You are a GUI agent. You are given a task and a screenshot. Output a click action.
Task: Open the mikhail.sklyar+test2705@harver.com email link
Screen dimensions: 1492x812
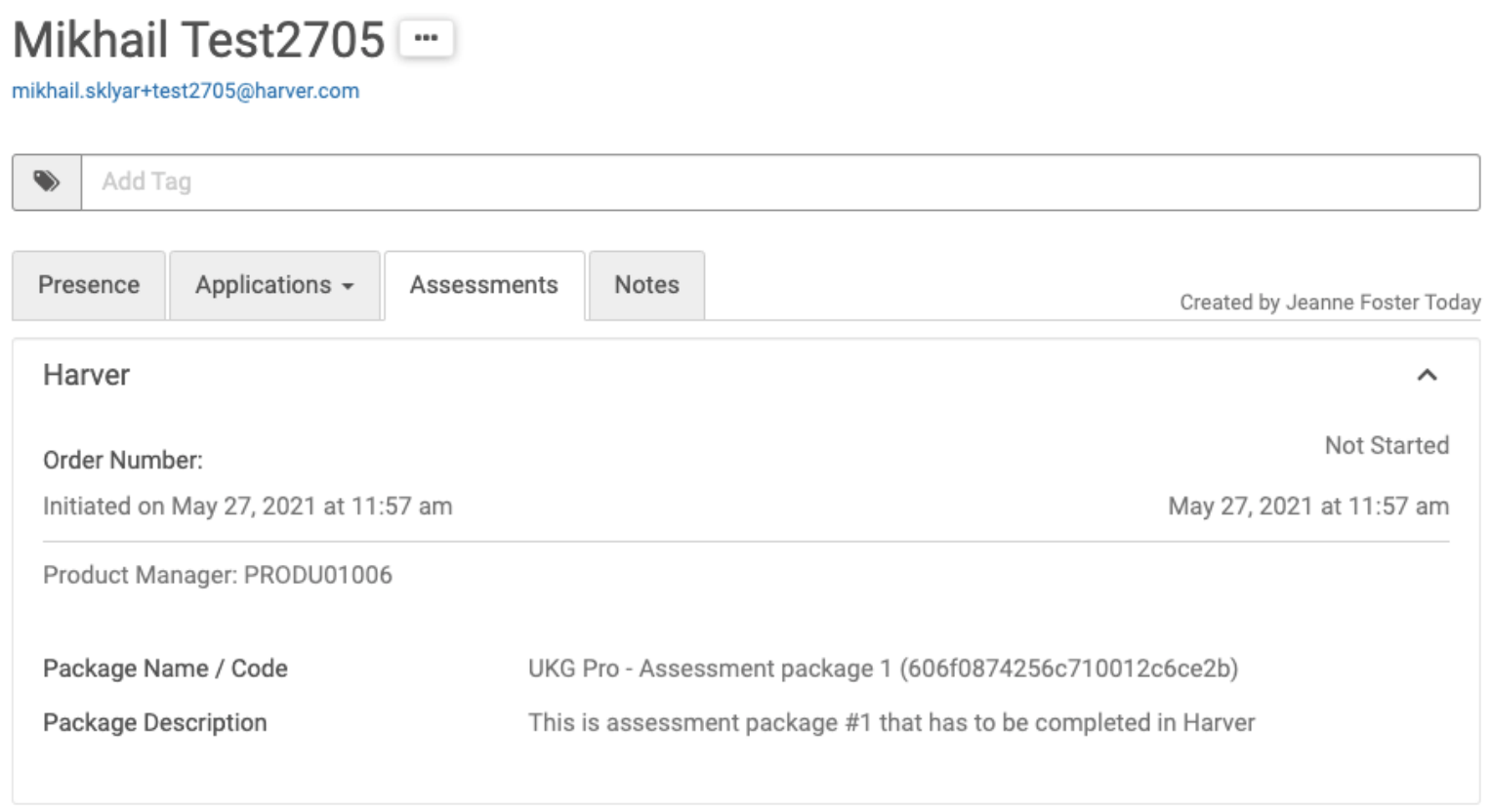coord(186,91)
